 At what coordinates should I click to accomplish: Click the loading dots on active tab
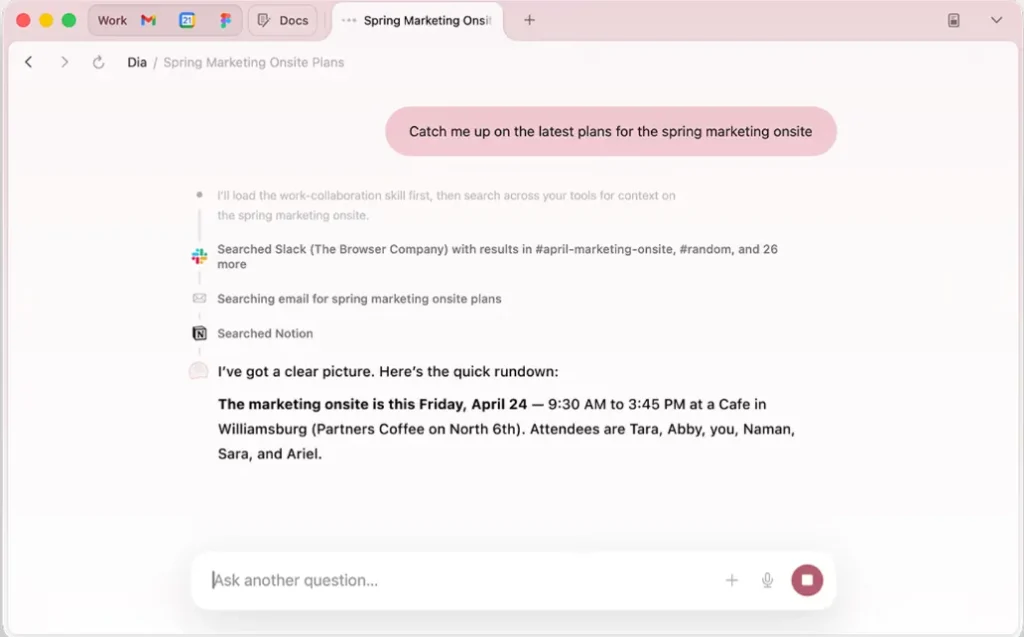[x=349, y=20]
